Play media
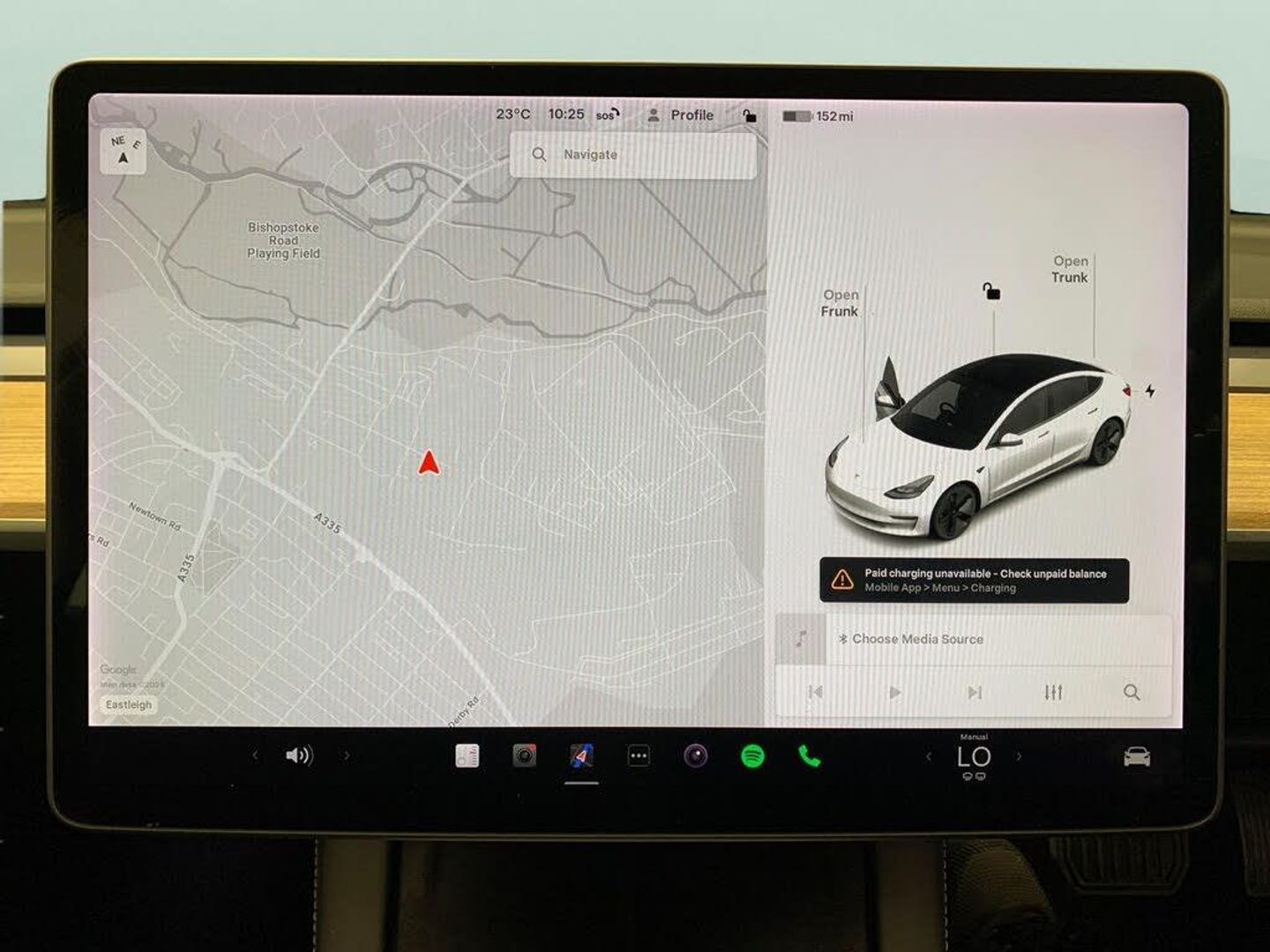Image resolution: width=1270 pixels, height=952 pixels. pos(895,693)
